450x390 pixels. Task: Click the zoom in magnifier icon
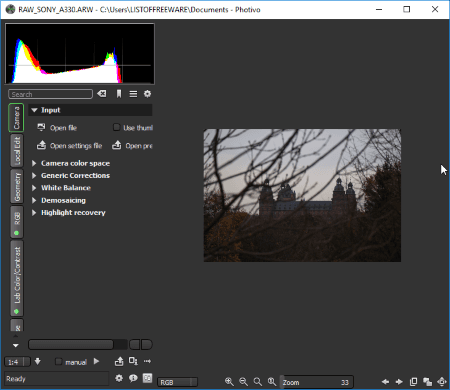(229, 382)
